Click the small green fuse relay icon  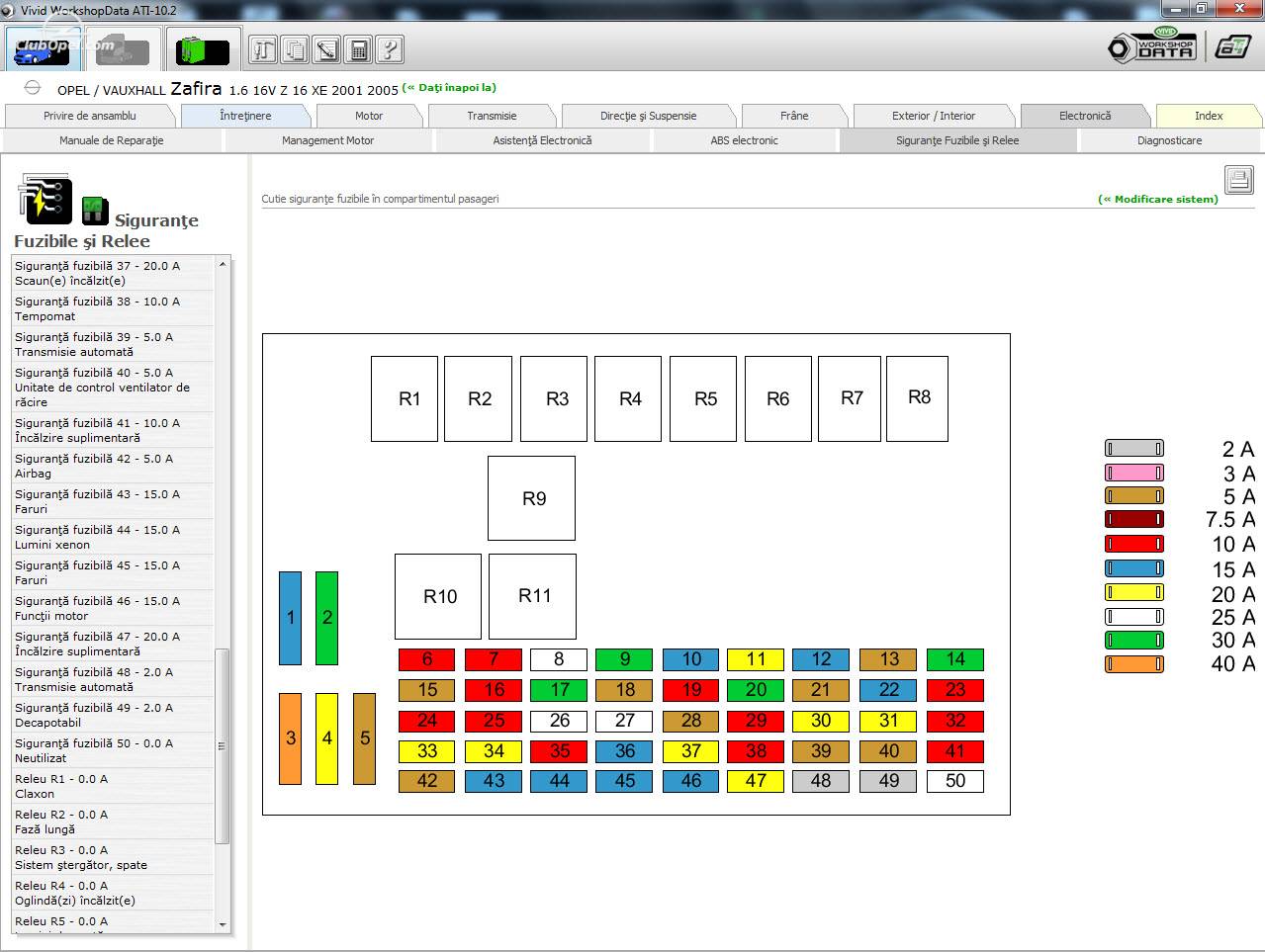click(x=95, y=210)
